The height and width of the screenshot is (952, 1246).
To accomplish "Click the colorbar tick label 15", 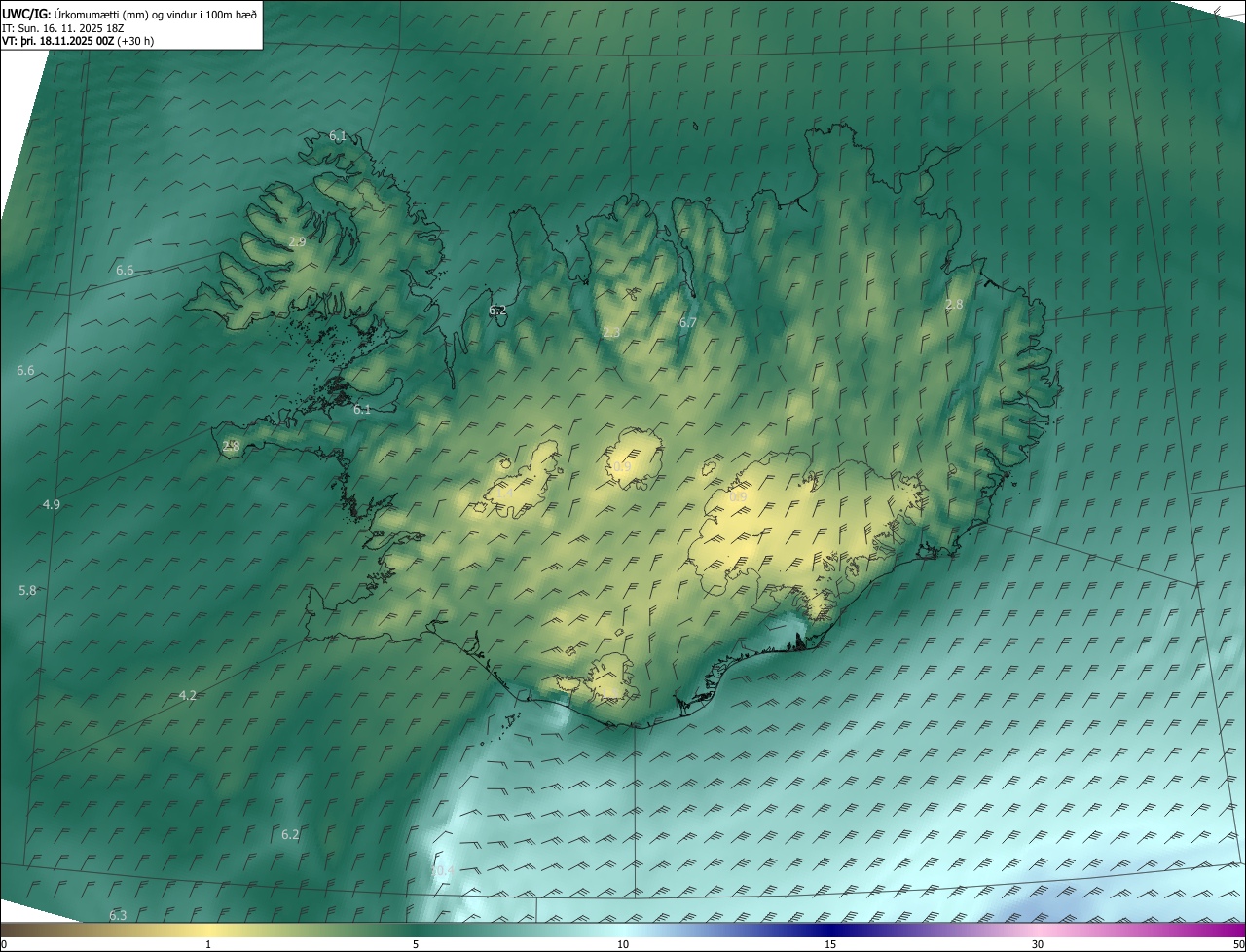I will 830,945.
